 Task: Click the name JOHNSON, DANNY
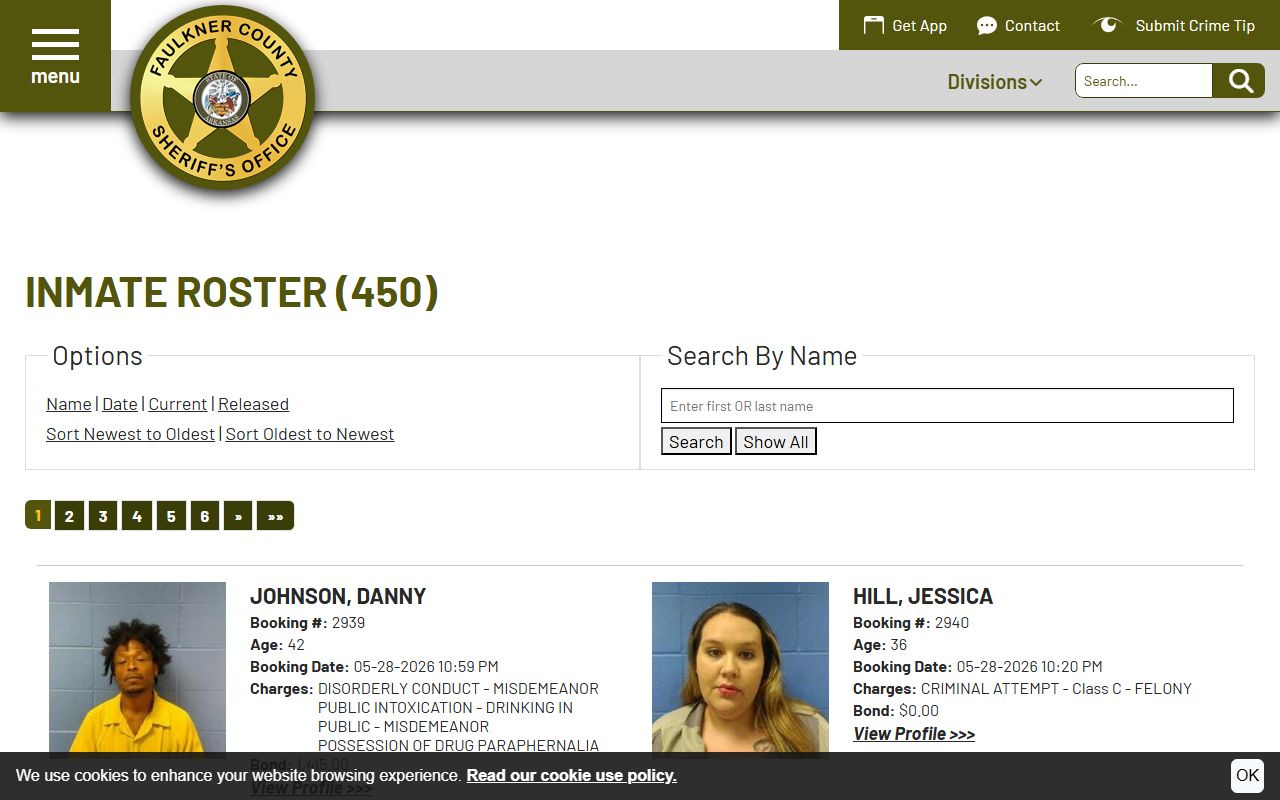point(338,596)
